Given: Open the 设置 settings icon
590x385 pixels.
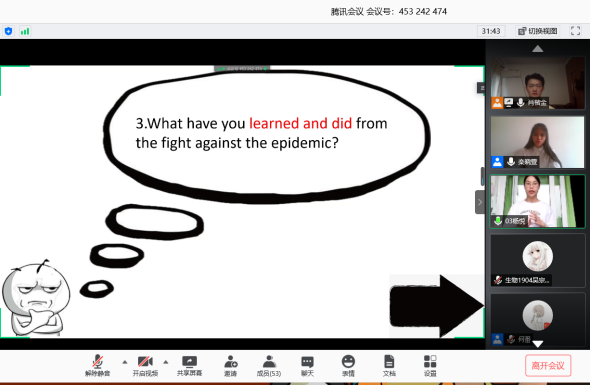Looking at the screenshot, I should coord(430,365).
